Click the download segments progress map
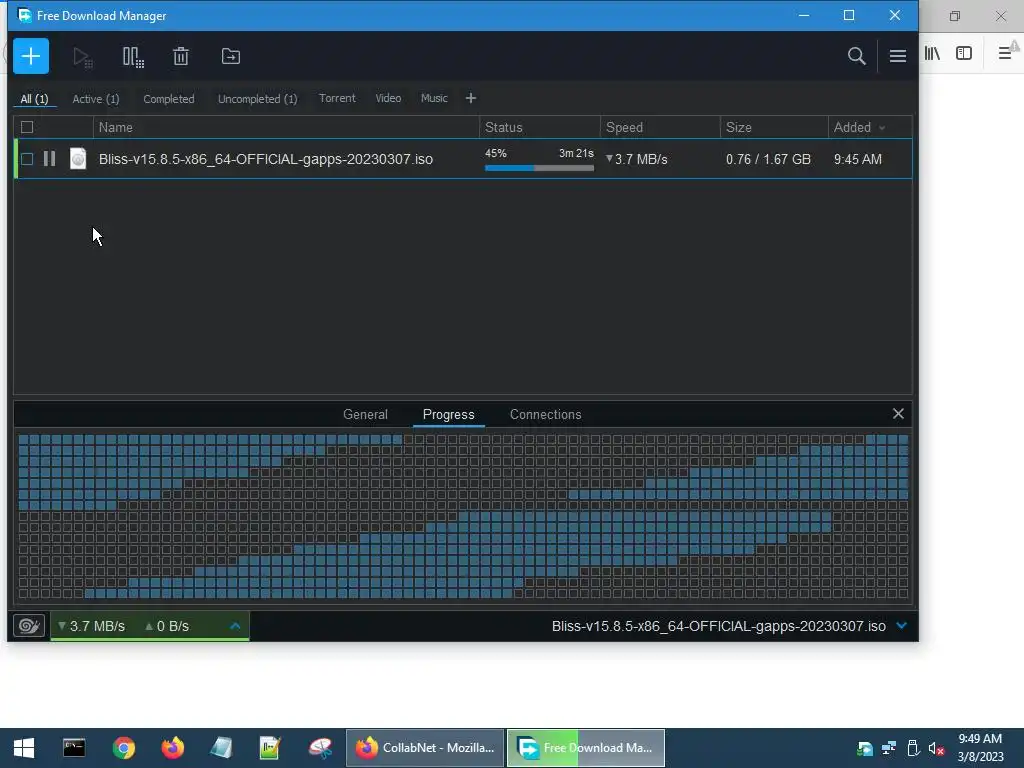The image size is (1024, 768). point(463,517)
